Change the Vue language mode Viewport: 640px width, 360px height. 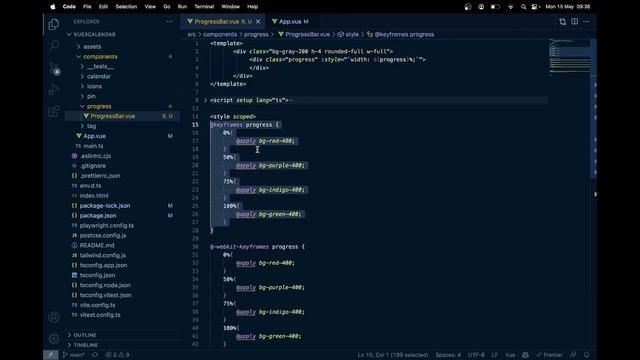click(x=510, y=355)
